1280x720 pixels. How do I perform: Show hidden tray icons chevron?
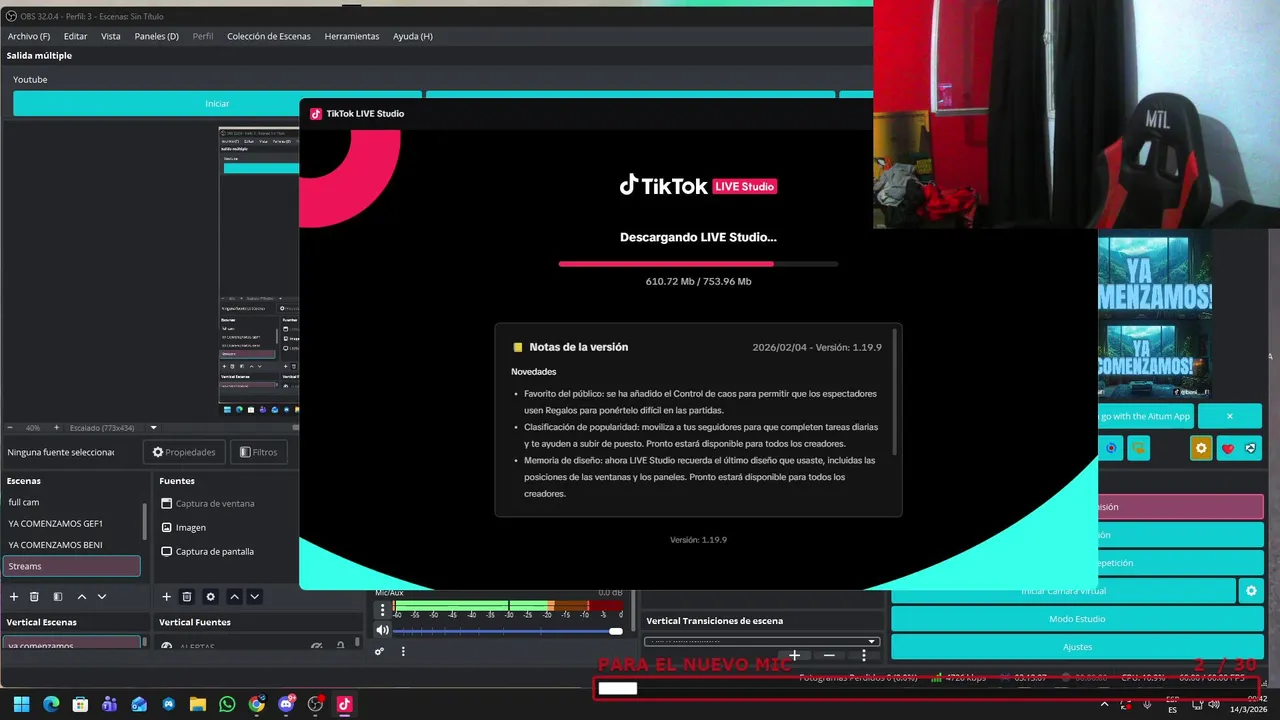click(1104, 704)
